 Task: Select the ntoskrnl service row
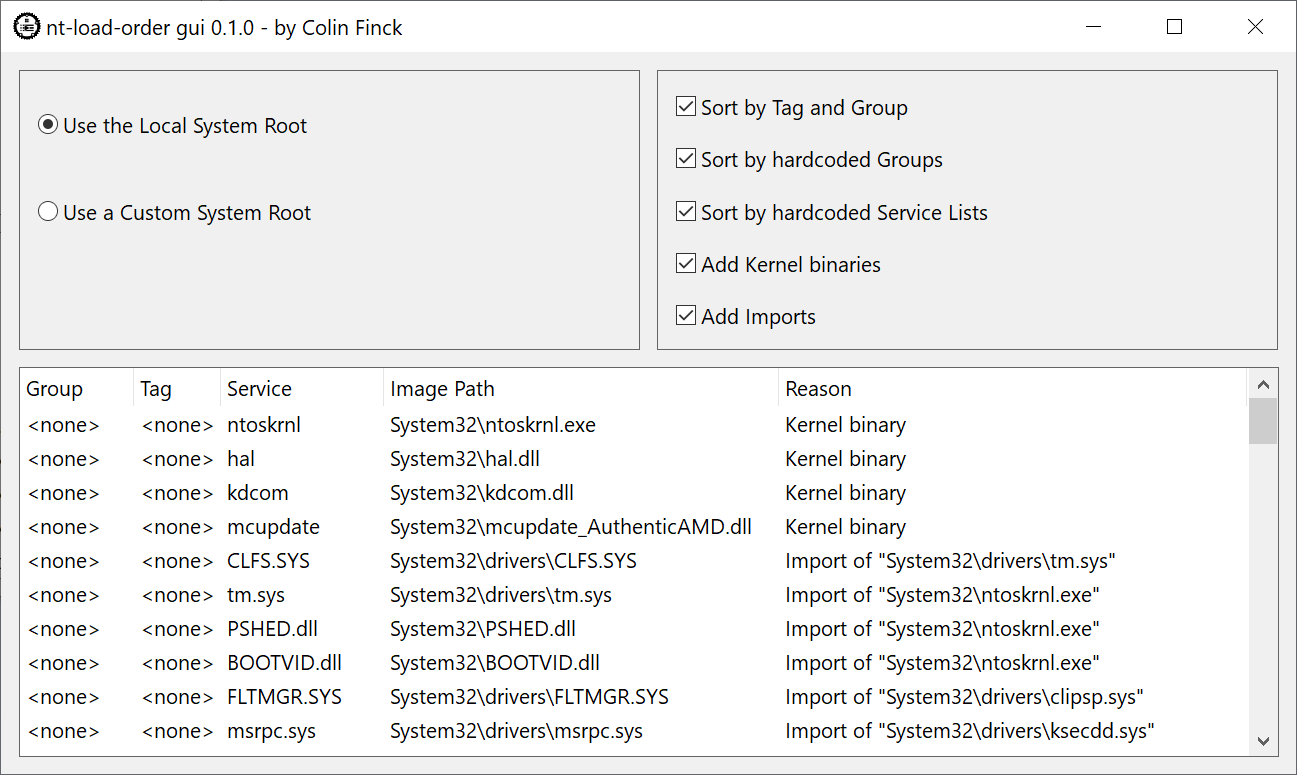tap(264, 425)
